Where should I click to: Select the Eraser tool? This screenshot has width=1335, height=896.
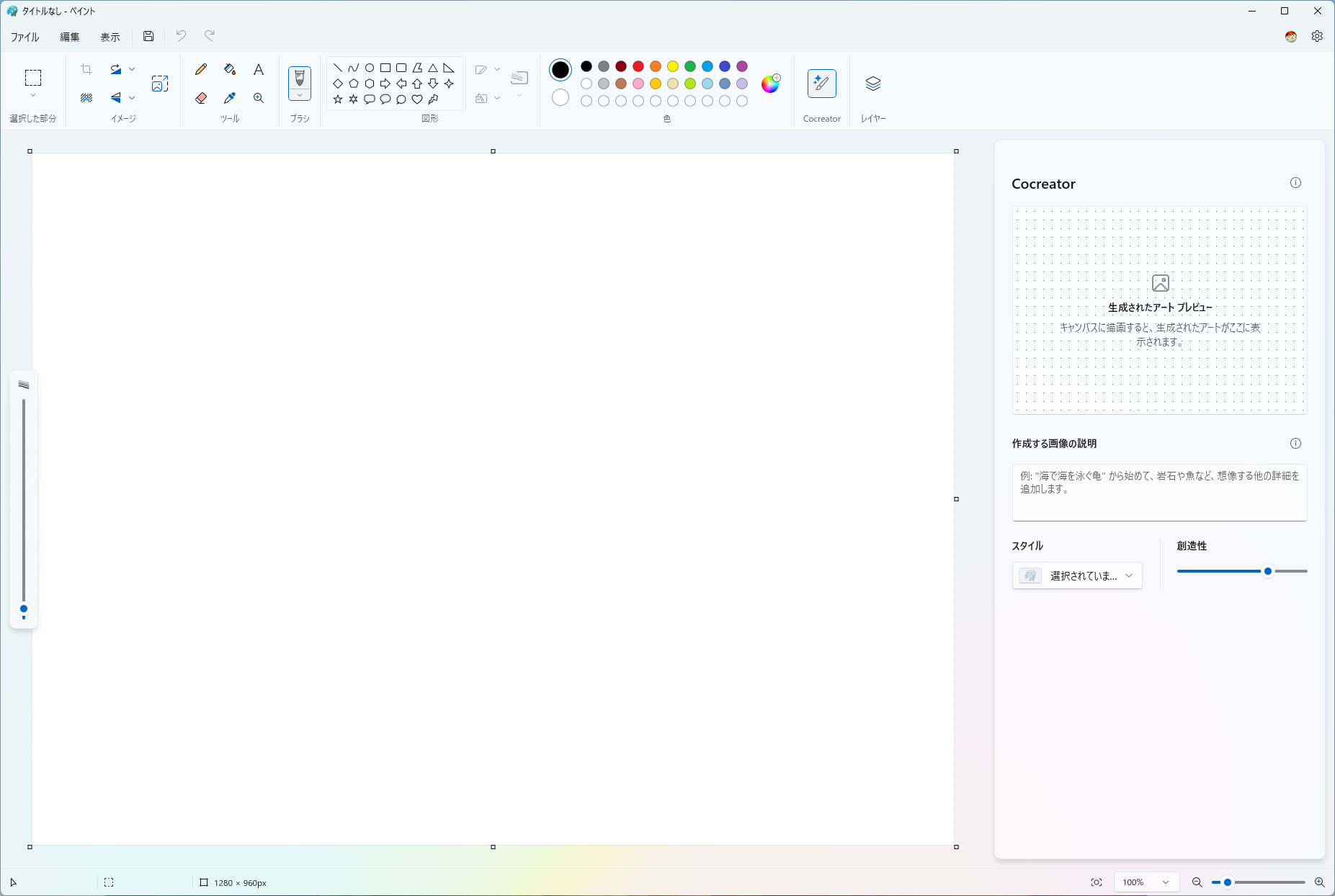pos(201,98)
